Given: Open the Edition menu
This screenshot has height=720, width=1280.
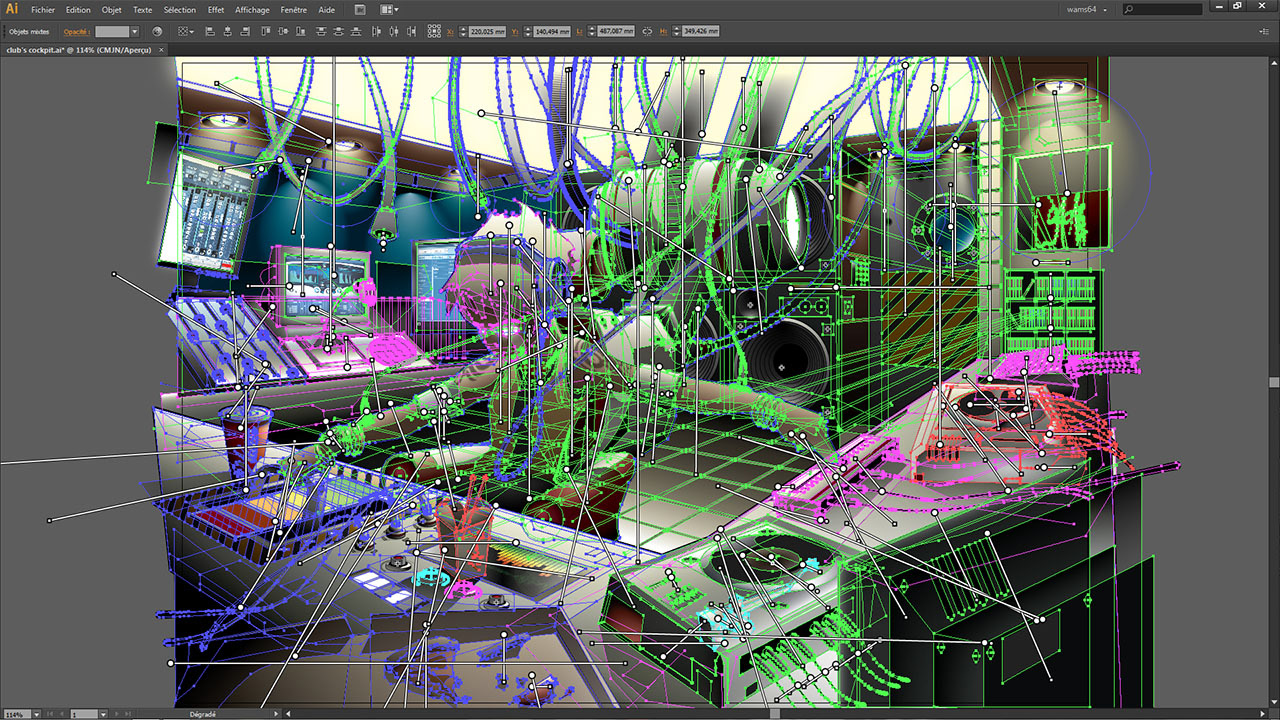Looking at the screenshot, I should [x=78, y=10].
